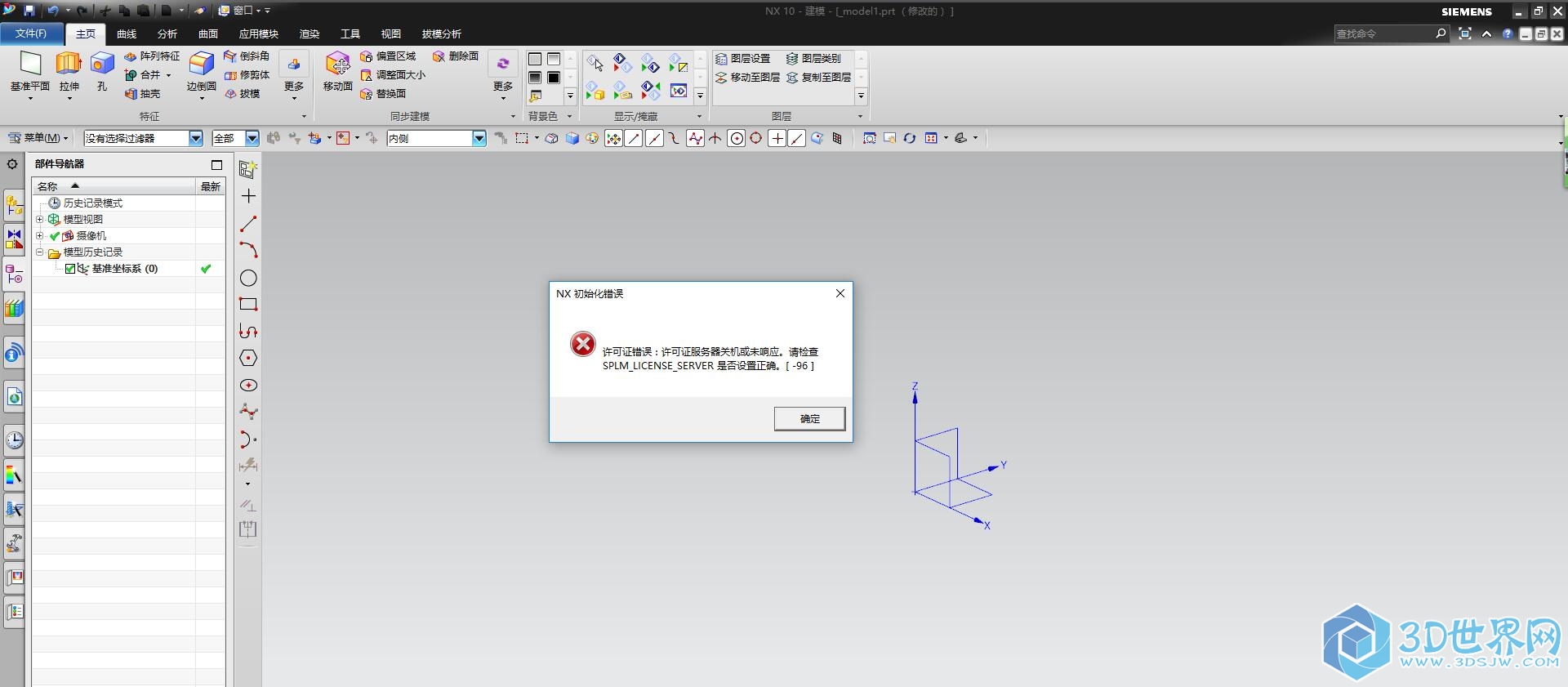Switch to the 分析 ribbon tab
1568x687 pixels.
167,33
